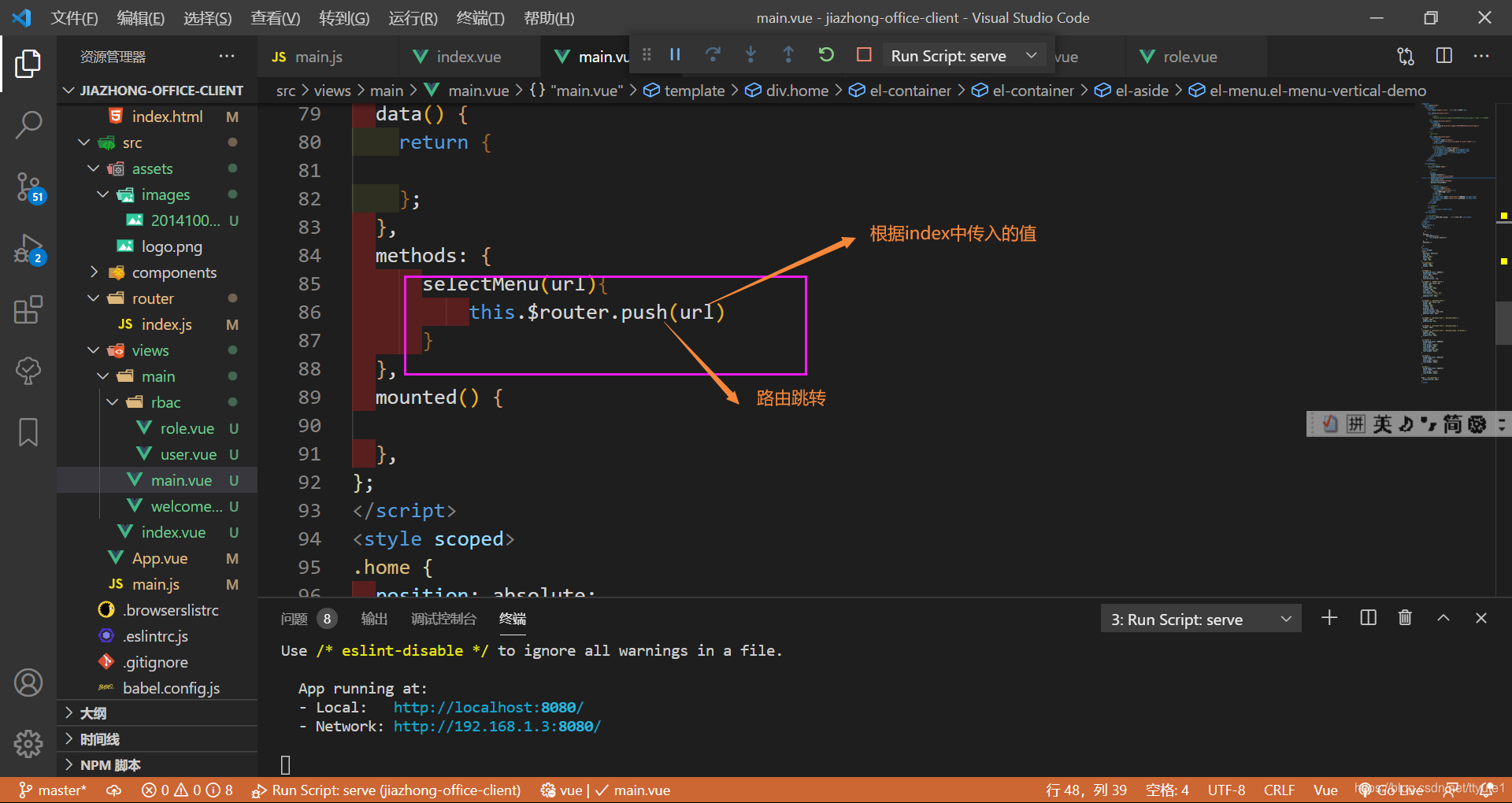Screen dimensions: 1512x803
Task: Click Run Script: serve status bar item
Action: [x=386, y=790]
